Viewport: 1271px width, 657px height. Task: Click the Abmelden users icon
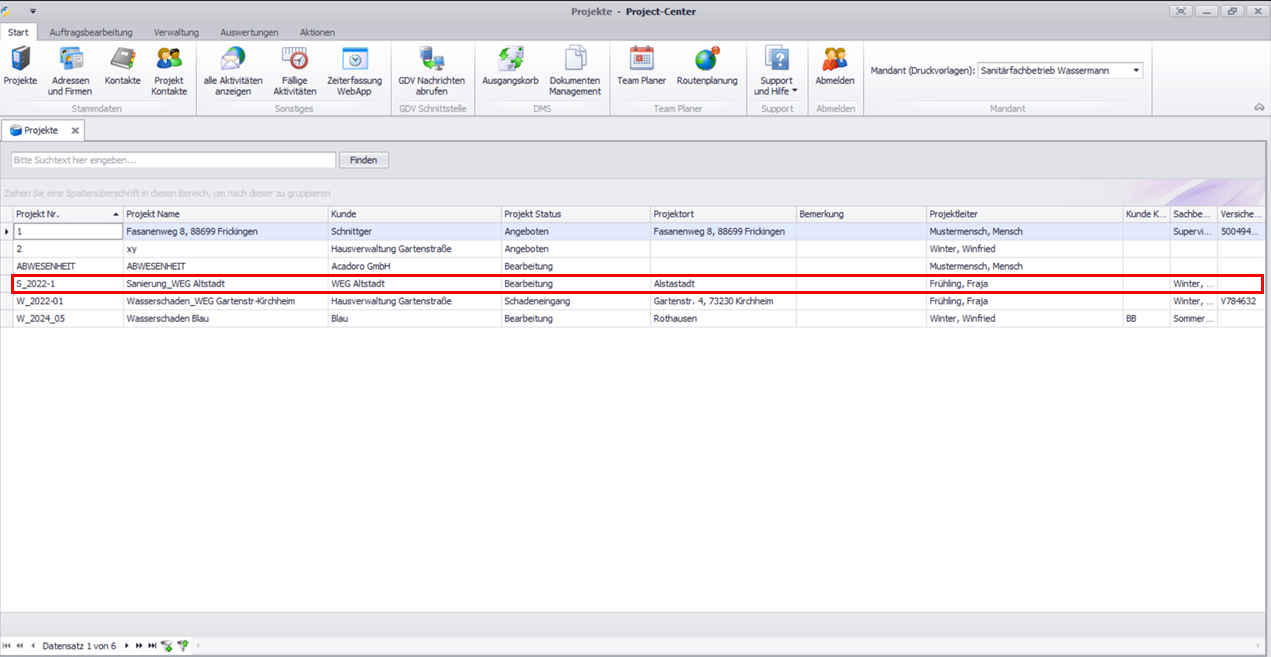click(x=834, y=60)
